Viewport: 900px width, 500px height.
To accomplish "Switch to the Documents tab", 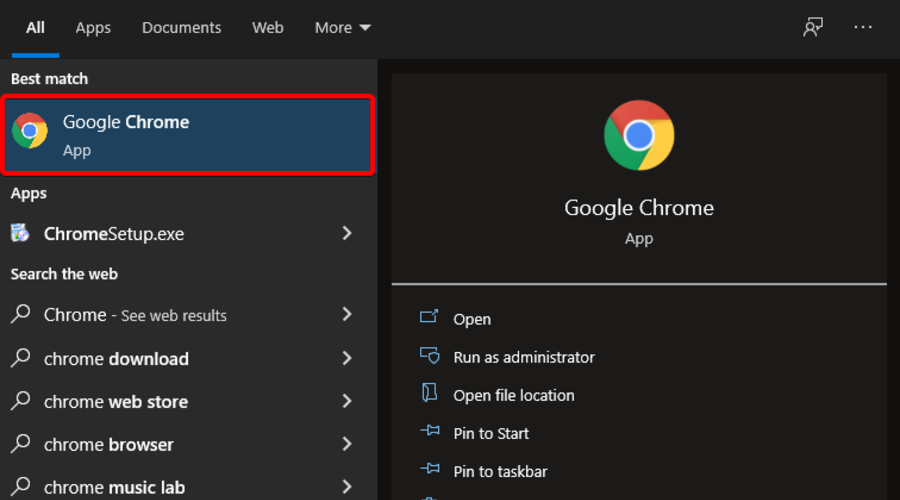I will click(180, 28).
